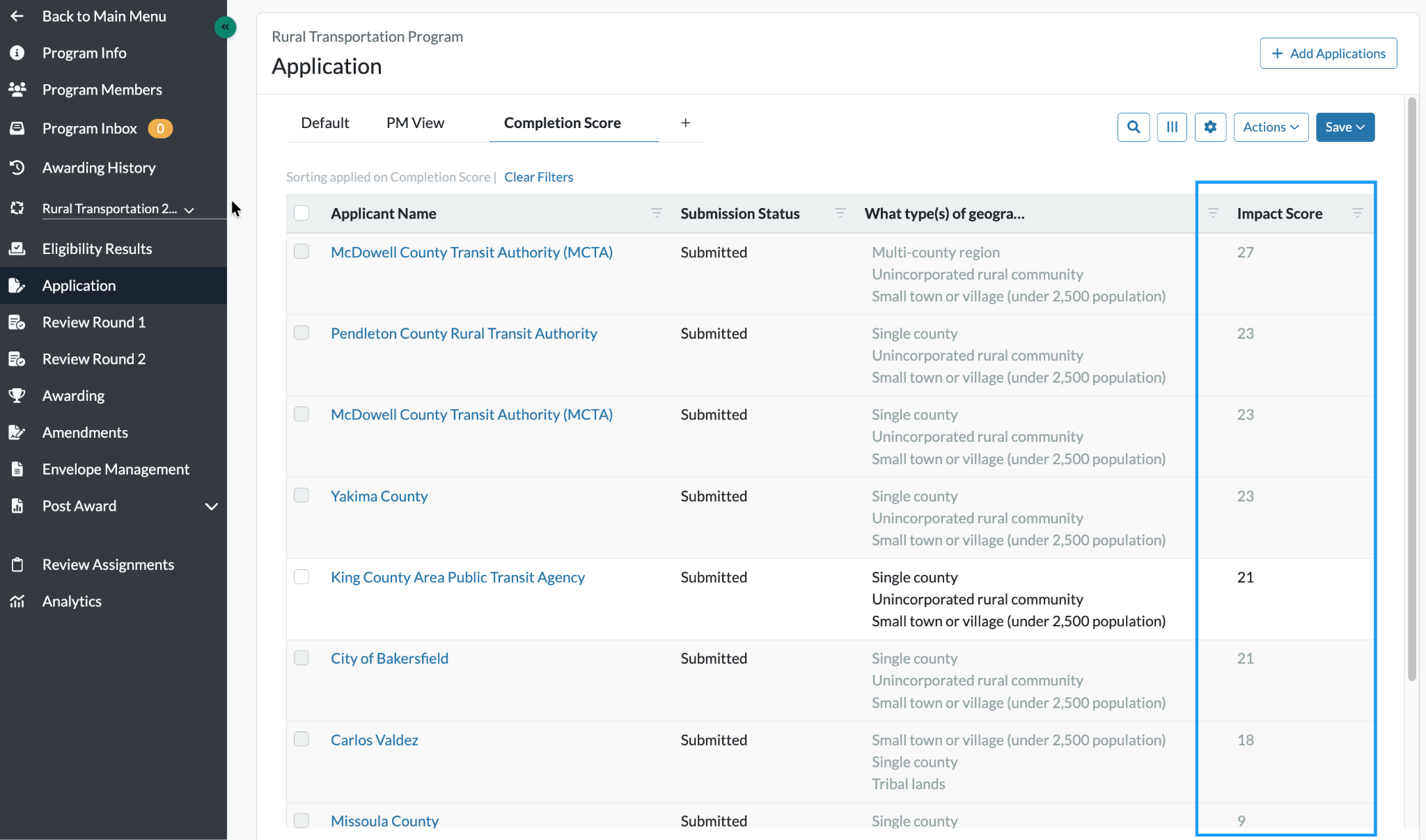Viewport: 1426px width, 840px height.
Task: Click the vertical page scrollbar
Action: click(x=1411, y=390)
